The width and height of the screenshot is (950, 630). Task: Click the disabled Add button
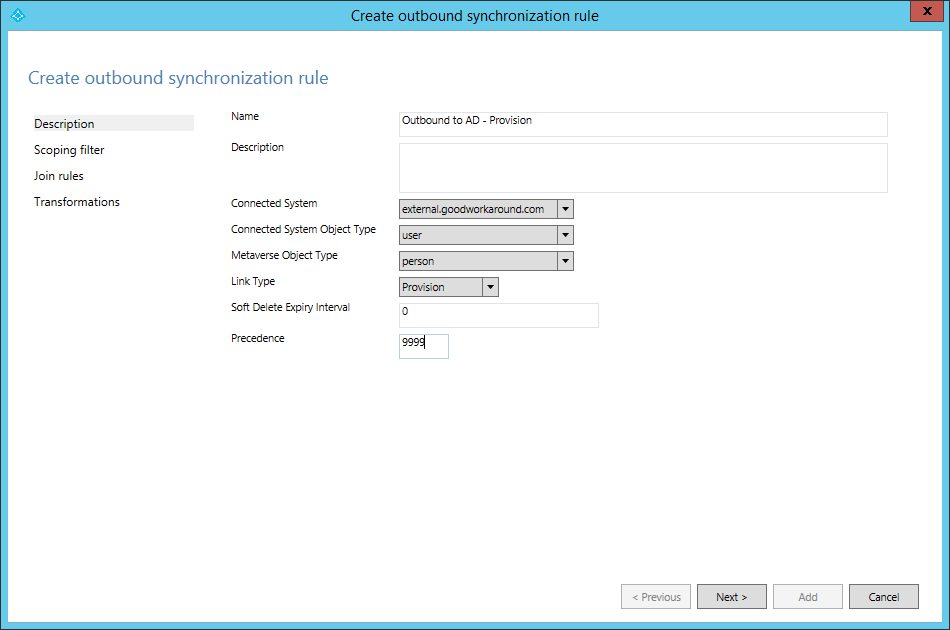pos(807,597)
